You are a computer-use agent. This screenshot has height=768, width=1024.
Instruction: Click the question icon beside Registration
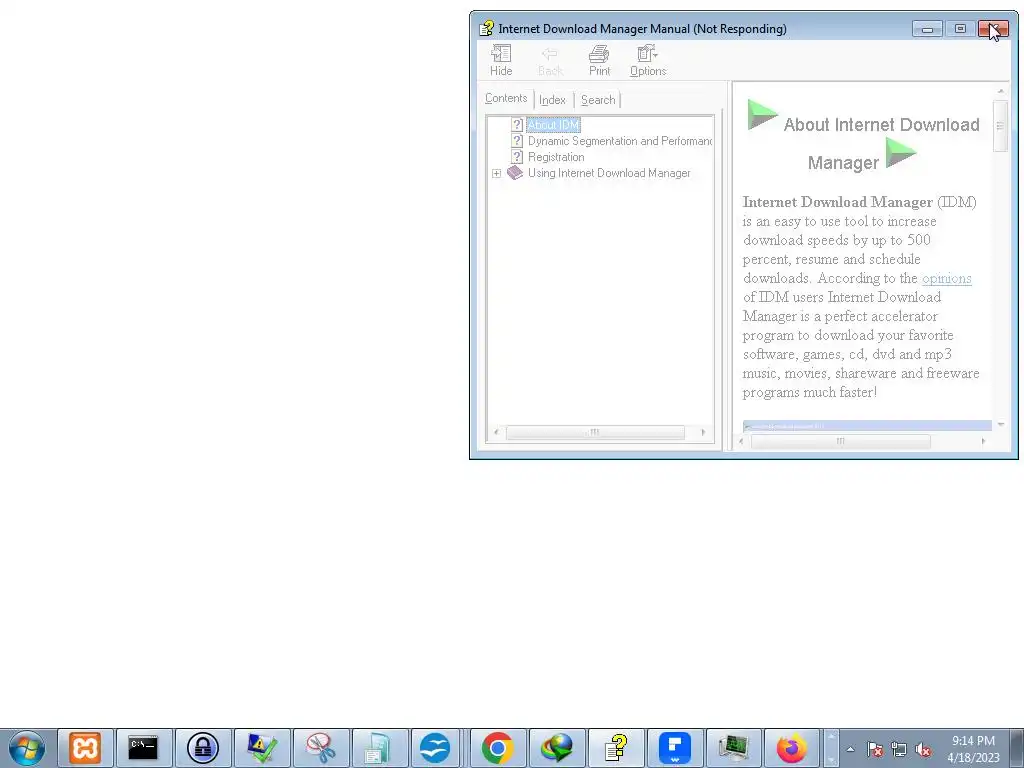pyautogui.click(x=517, y=157)
